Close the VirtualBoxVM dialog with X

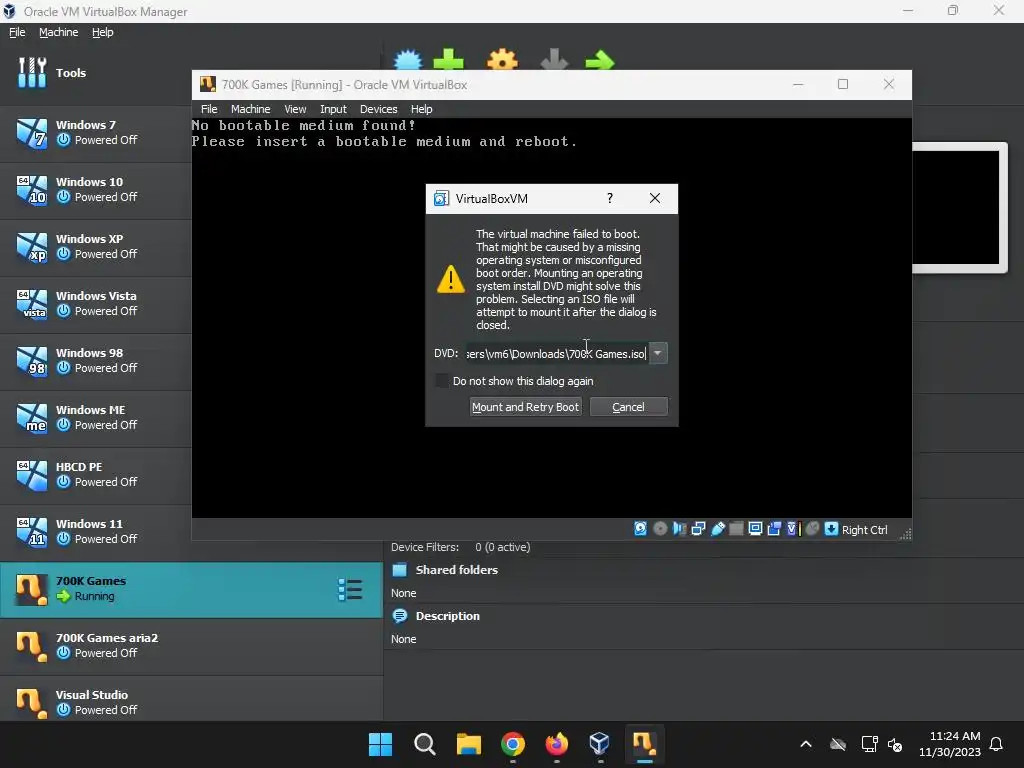pyautogui.click(x=655, y=199)
